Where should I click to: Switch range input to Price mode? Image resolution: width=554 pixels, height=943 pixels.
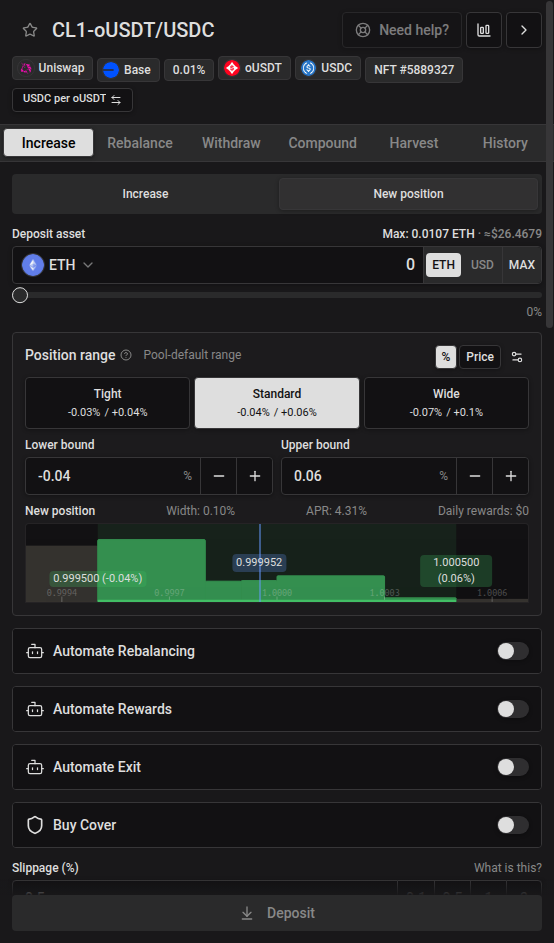[480, 357]
